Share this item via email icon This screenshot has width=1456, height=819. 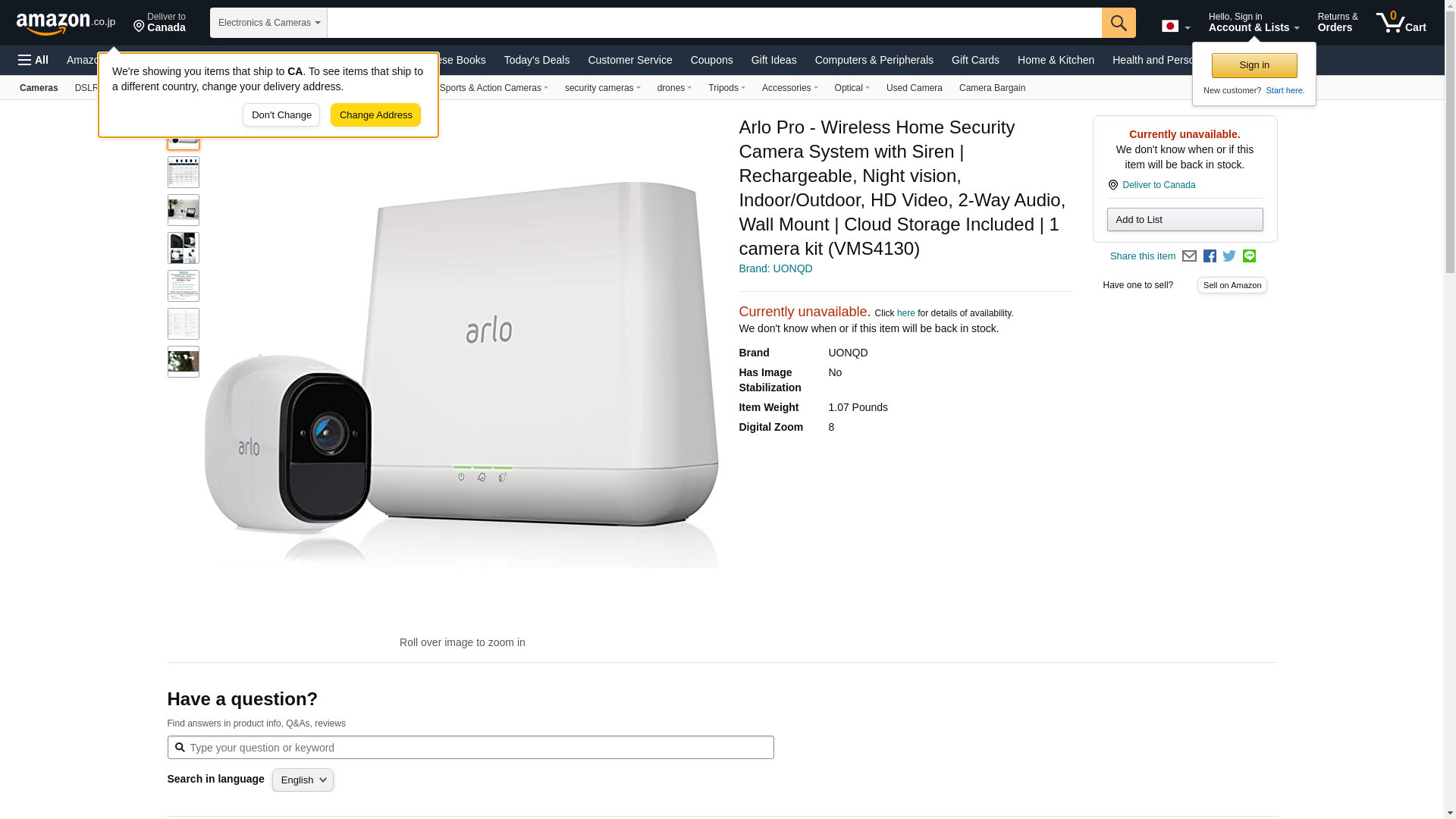[x=1189, y=256]
